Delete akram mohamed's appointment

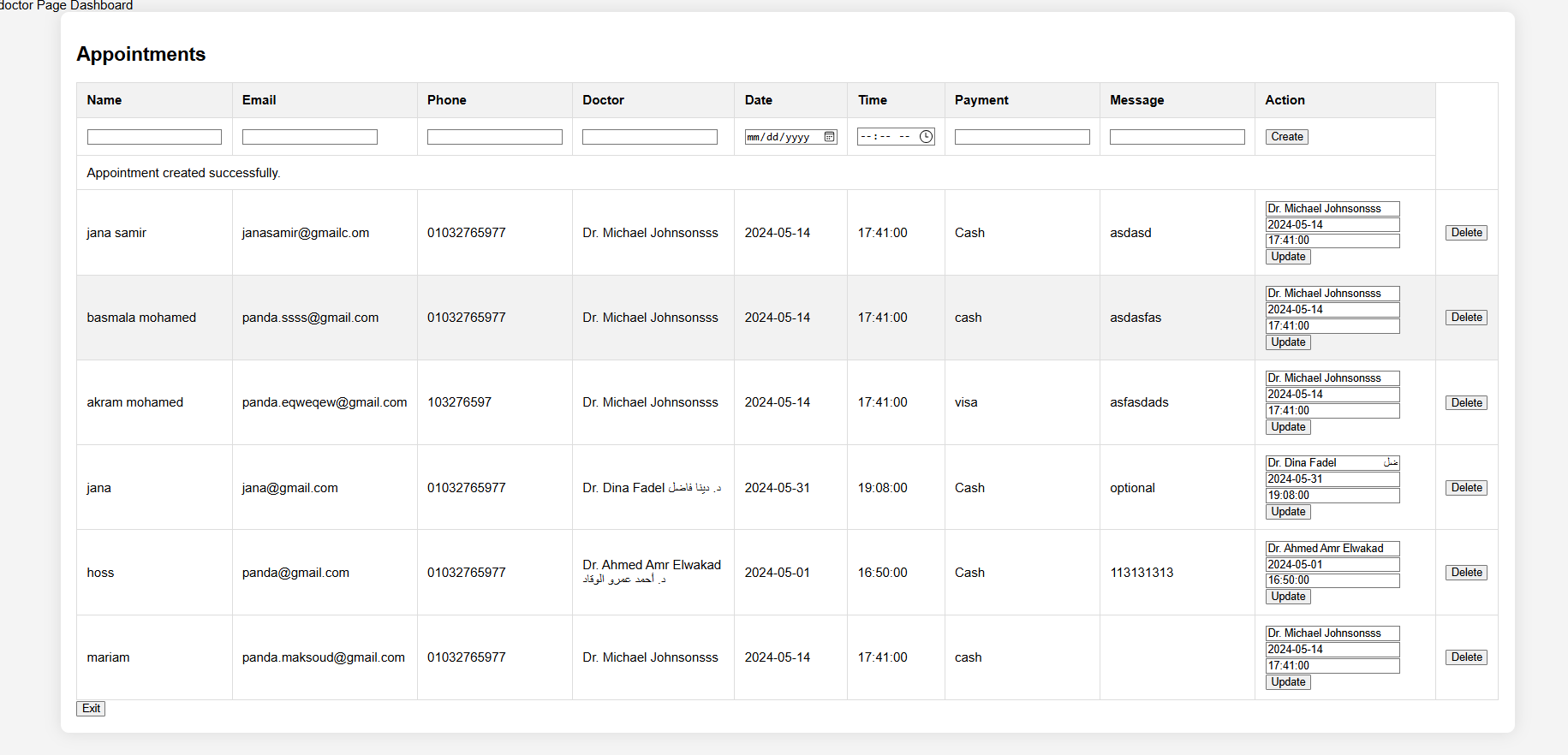click(x=1466, y=403)
